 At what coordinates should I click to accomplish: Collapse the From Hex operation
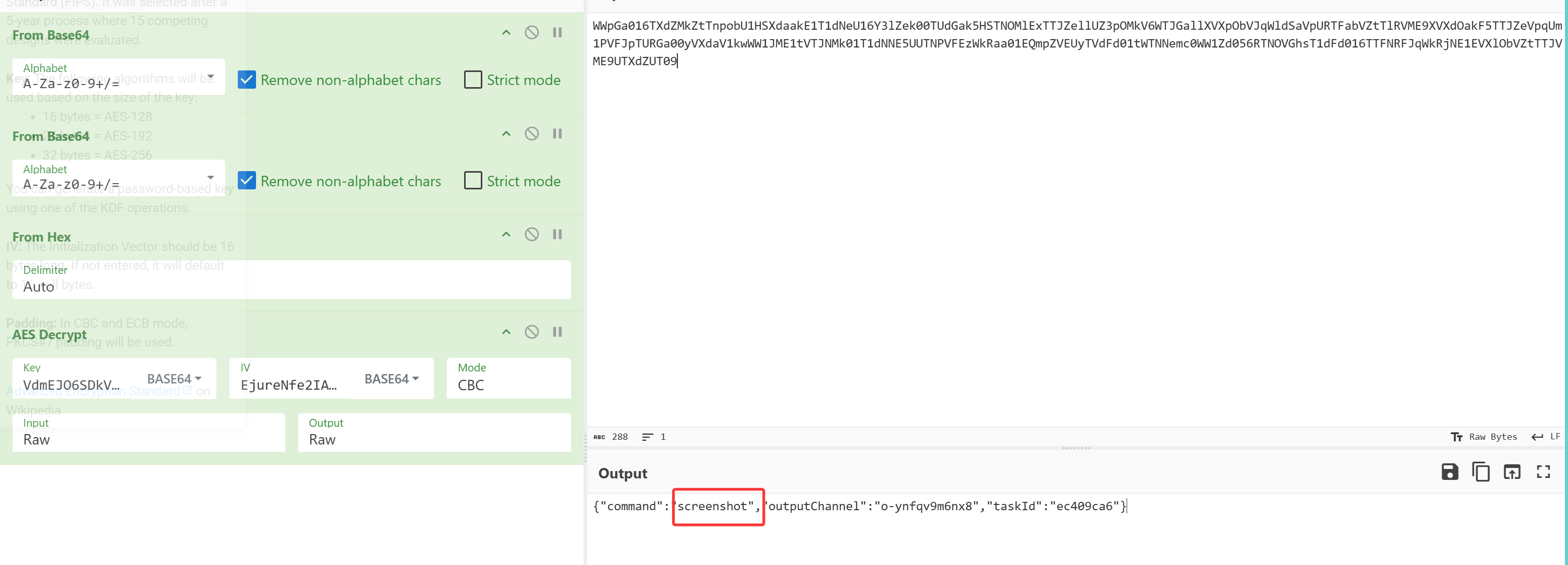pyautogui.click(x=506, y=234)
